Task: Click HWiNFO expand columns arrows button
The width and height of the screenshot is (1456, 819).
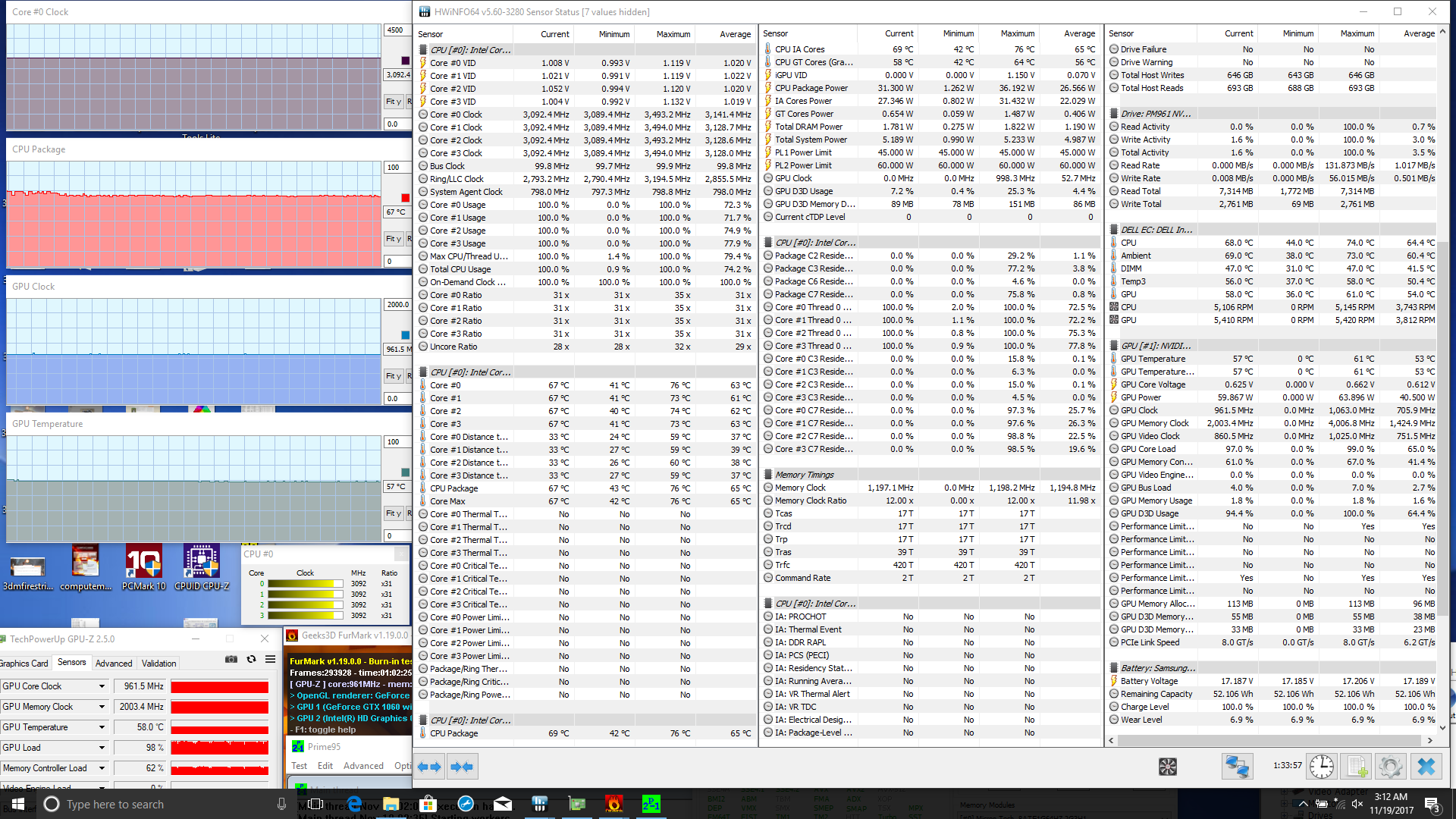Action: point(429,767)
